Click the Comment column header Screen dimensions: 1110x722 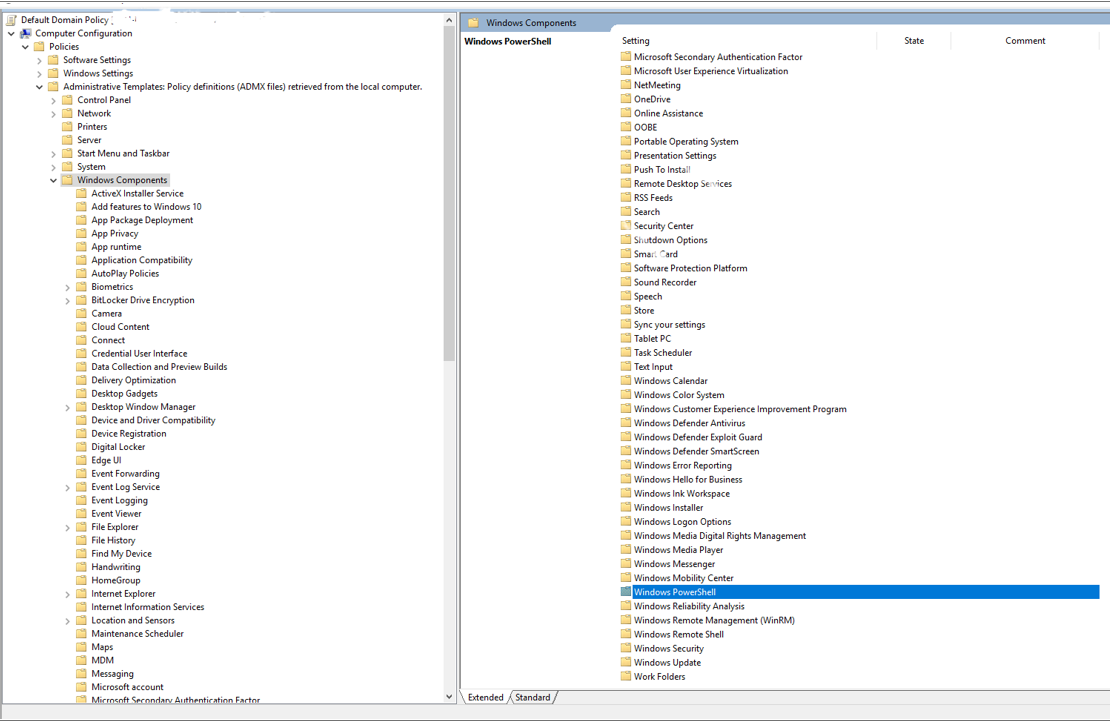pyautogui.click(x=1025, y=41)
